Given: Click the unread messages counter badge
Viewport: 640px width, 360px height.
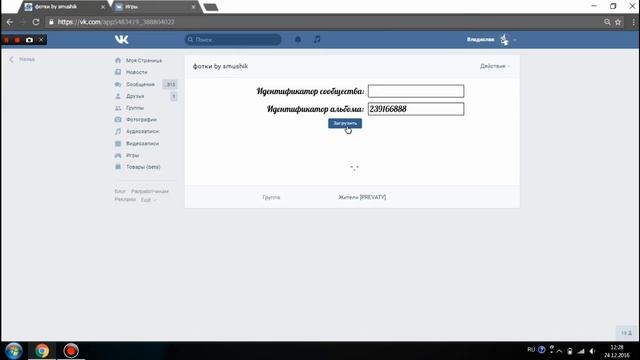Looking at the screenshot, I should click(170, 84).
